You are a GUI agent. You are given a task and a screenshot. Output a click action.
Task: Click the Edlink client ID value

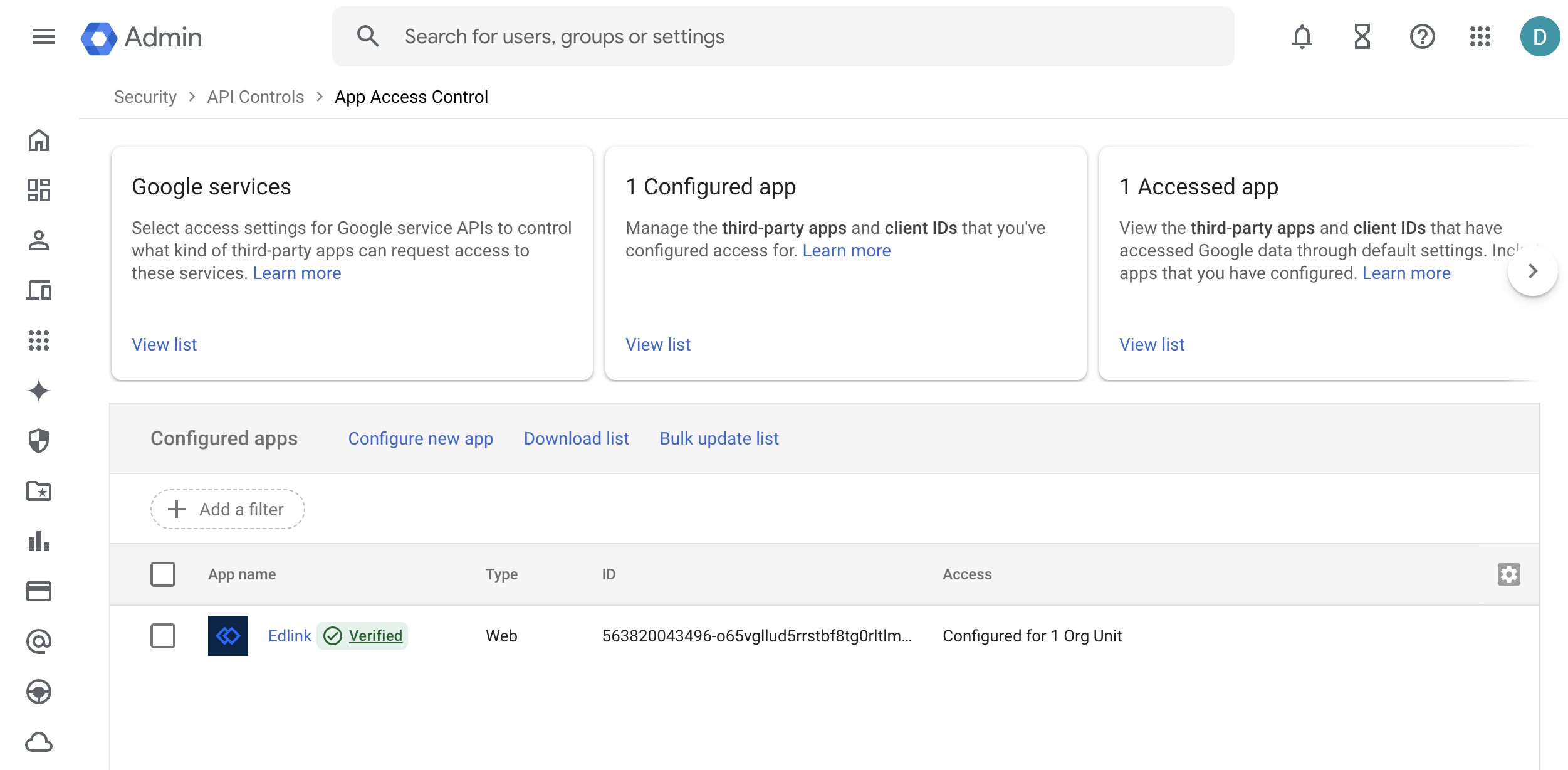click(757, 636)
